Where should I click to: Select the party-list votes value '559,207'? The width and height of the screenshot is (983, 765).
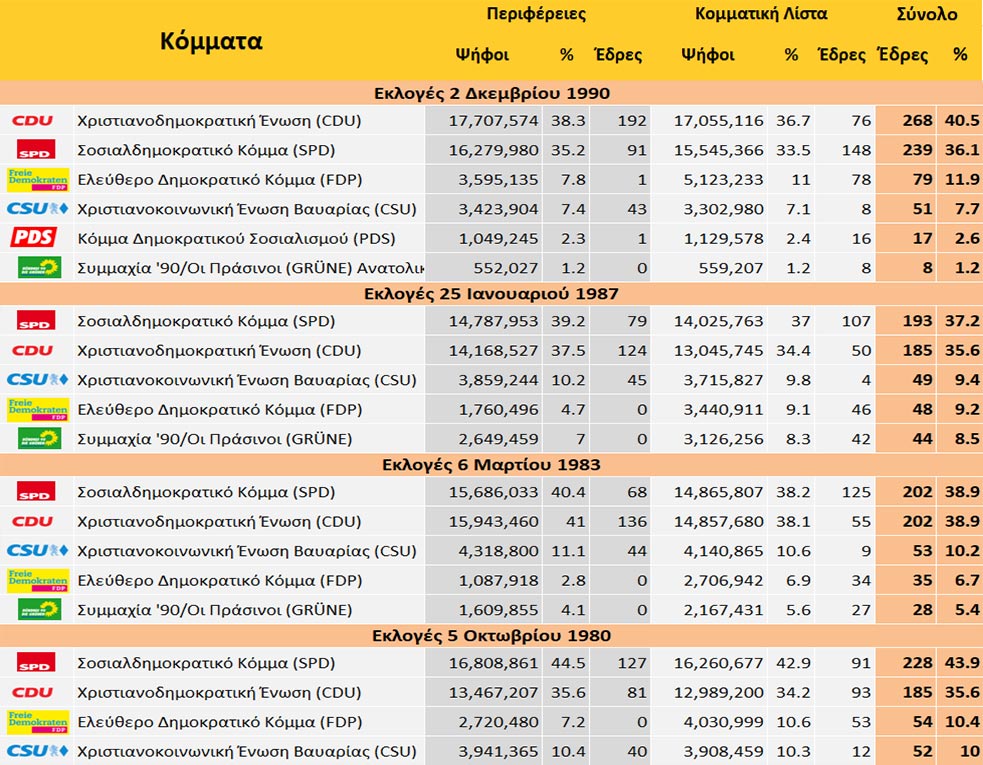(732, 268)
